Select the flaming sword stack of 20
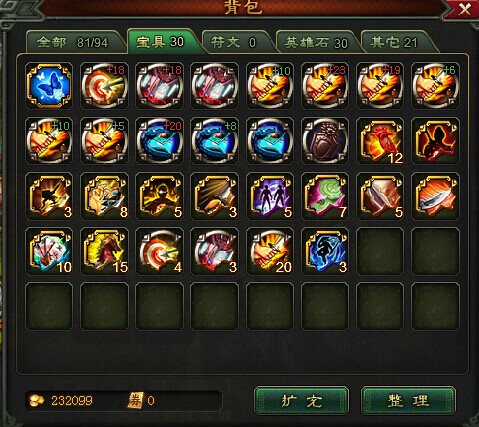Image resolution: width=479 pixels, height=427 pixels. [x=270, y=251]
